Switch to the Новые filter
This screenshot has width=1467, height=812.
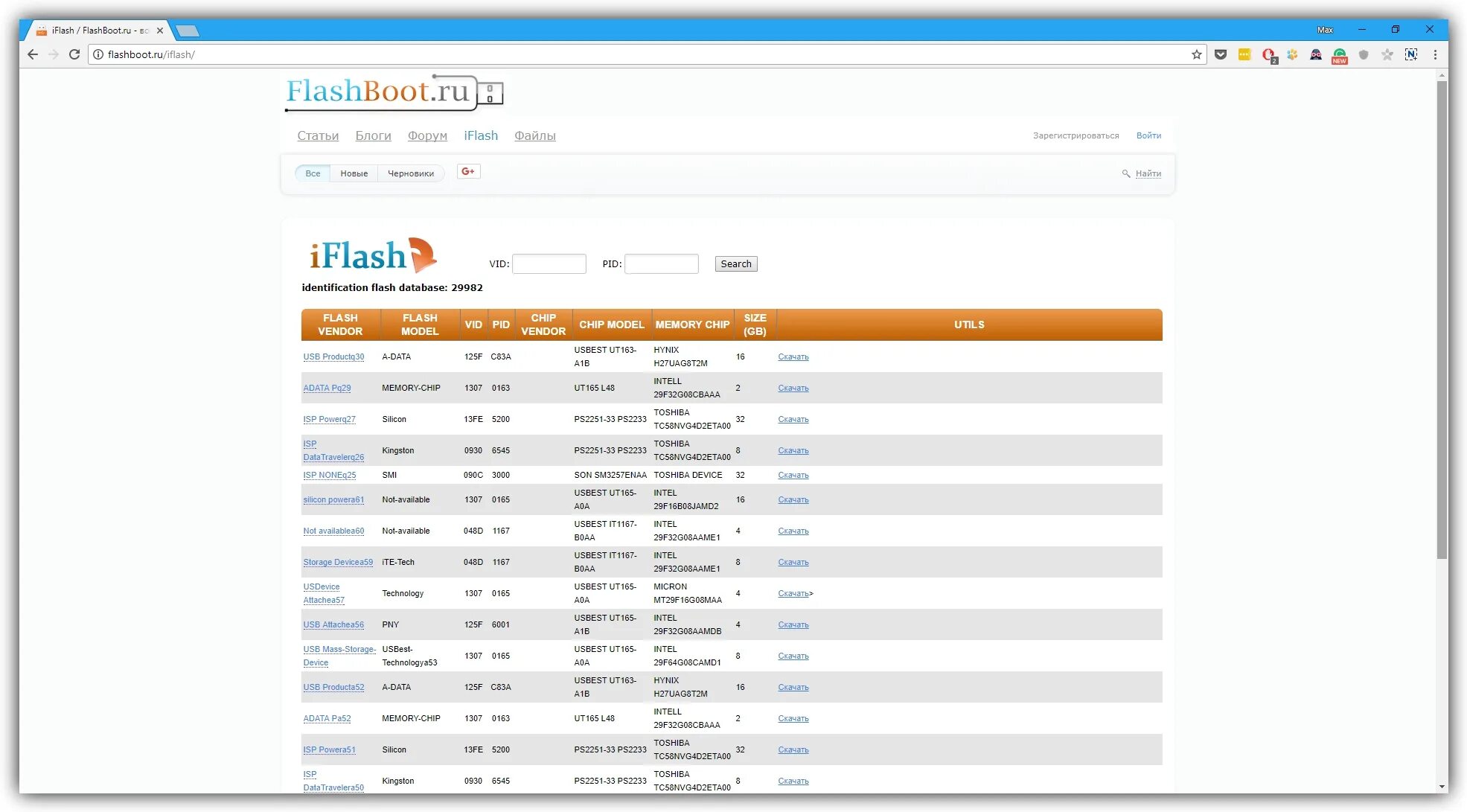tap(354, 173)
